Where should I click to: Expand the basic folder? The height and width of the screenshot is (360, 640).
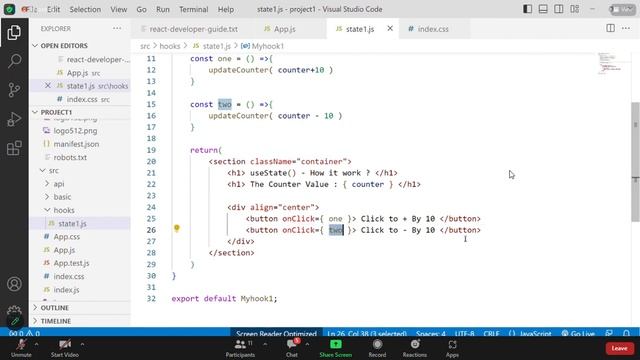tap(62, 197)
